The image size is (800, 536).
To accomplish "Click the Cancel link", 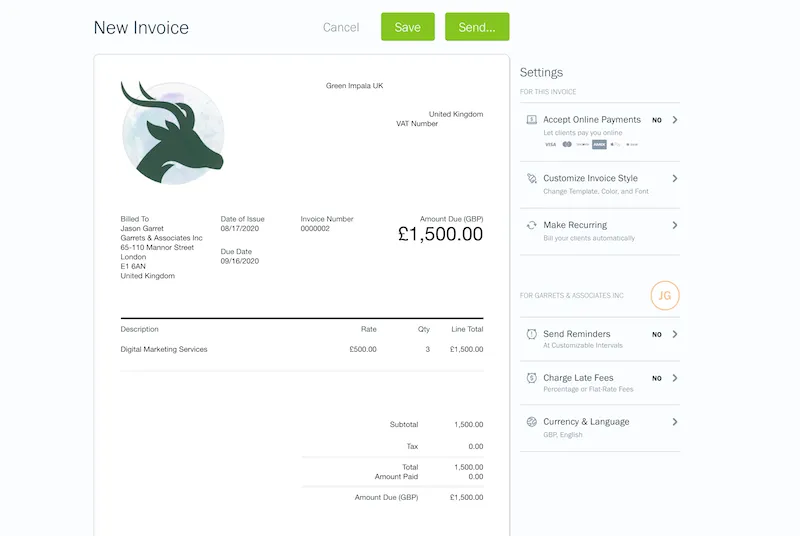I will [x=341, y=27].
